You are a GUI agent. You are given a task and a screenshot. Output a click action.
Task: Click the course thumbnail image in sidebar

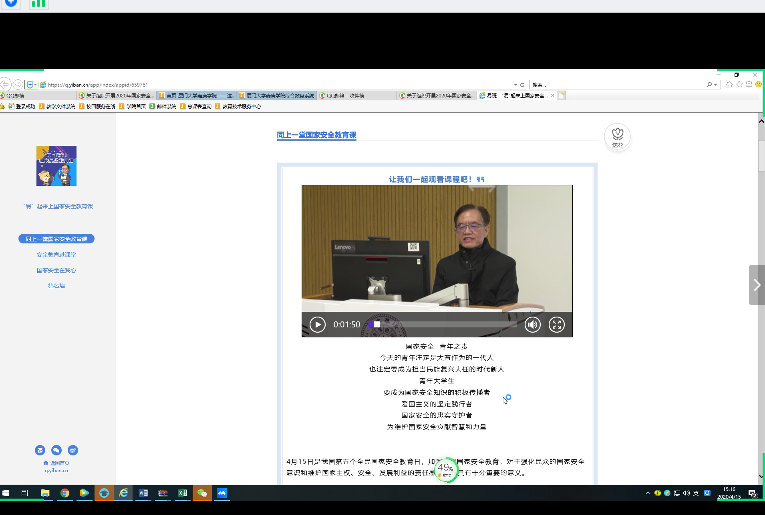pyautogui.click(x=56, y=166)
